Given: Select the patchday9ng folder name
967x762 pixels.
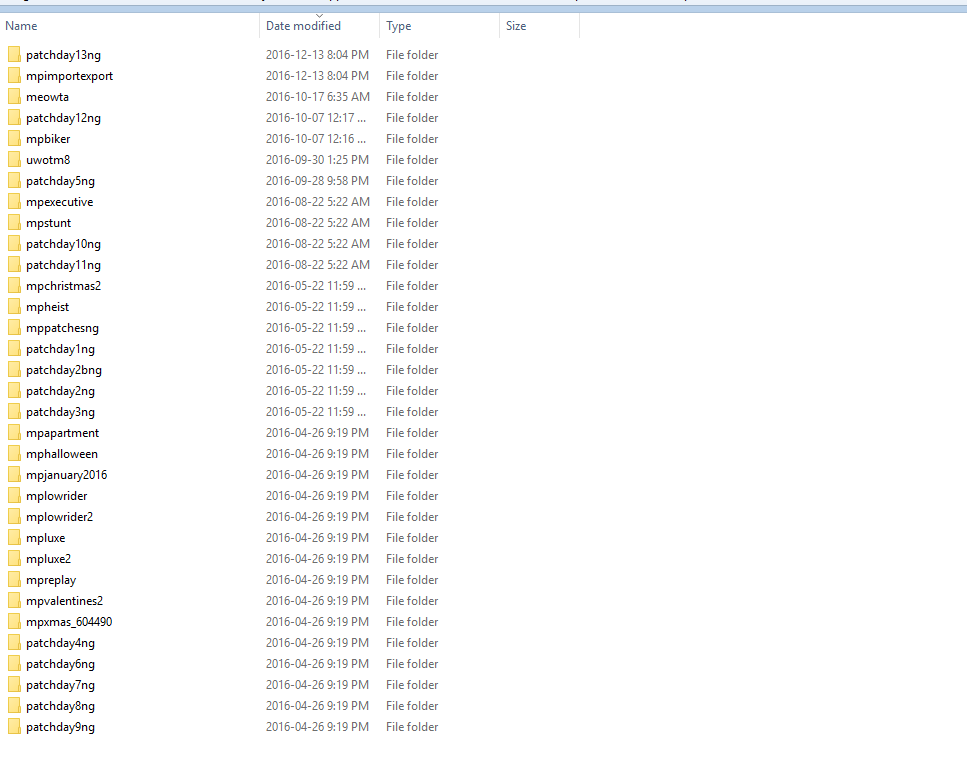Looking at the screenshot, I should click(x=60, y=727).
